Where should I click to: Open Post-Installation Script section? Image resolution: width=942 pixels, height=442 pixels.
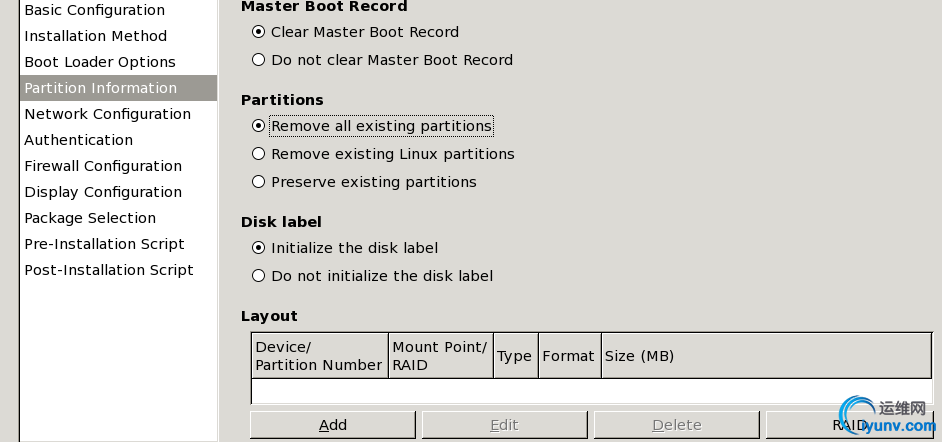108,270
